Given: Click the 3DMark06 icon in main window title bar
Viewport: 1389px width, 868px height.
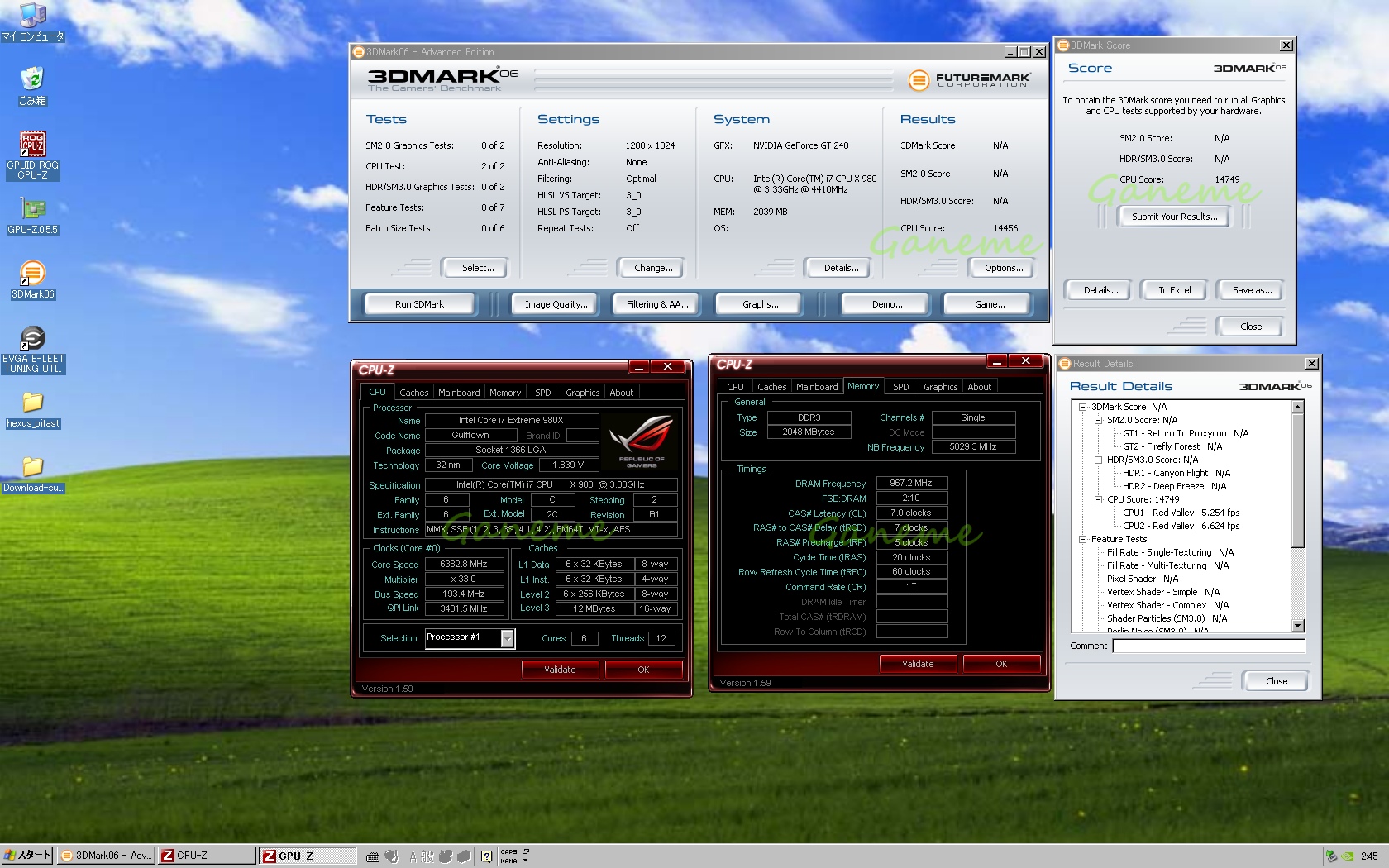Looking at the screenshot, I should pyautogui.click(x=359, y=52).
